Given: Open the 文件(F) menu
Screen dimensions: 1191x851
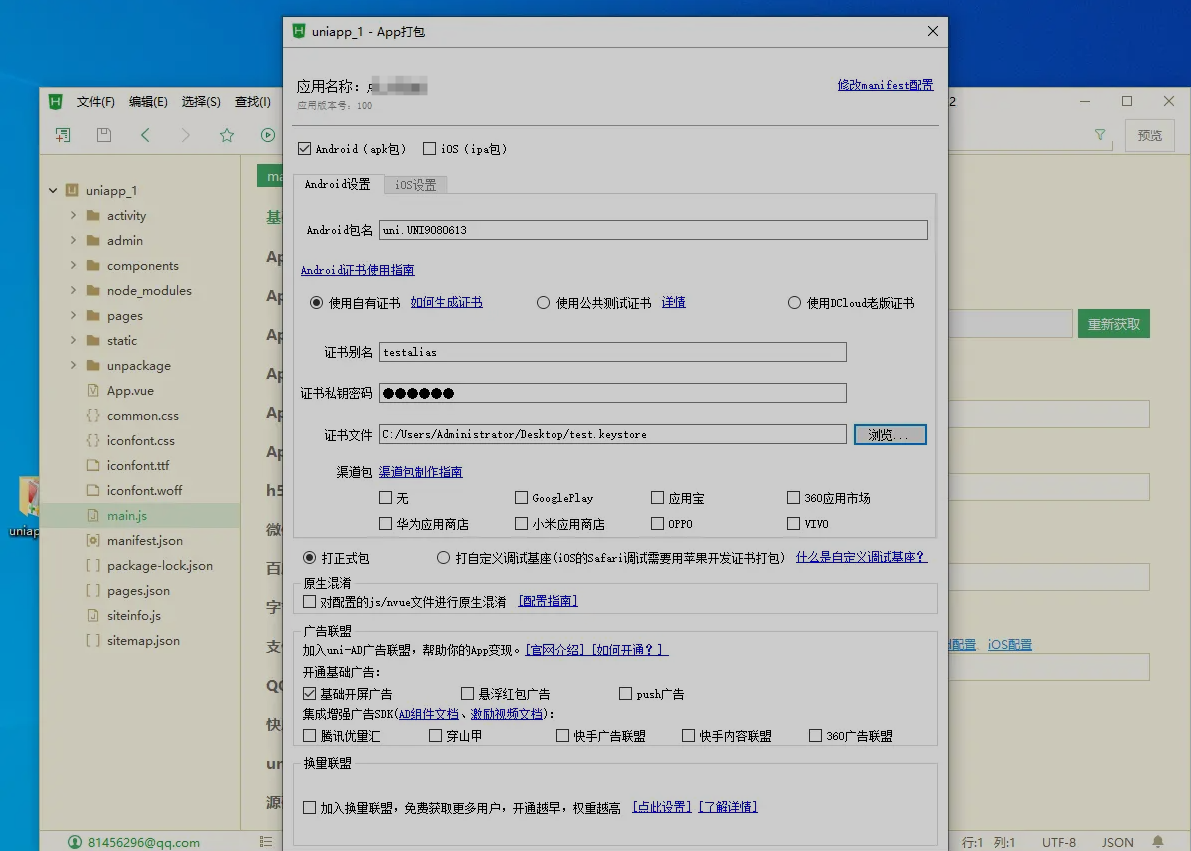Looking at the screenshot, I should [x=96, y=102].
